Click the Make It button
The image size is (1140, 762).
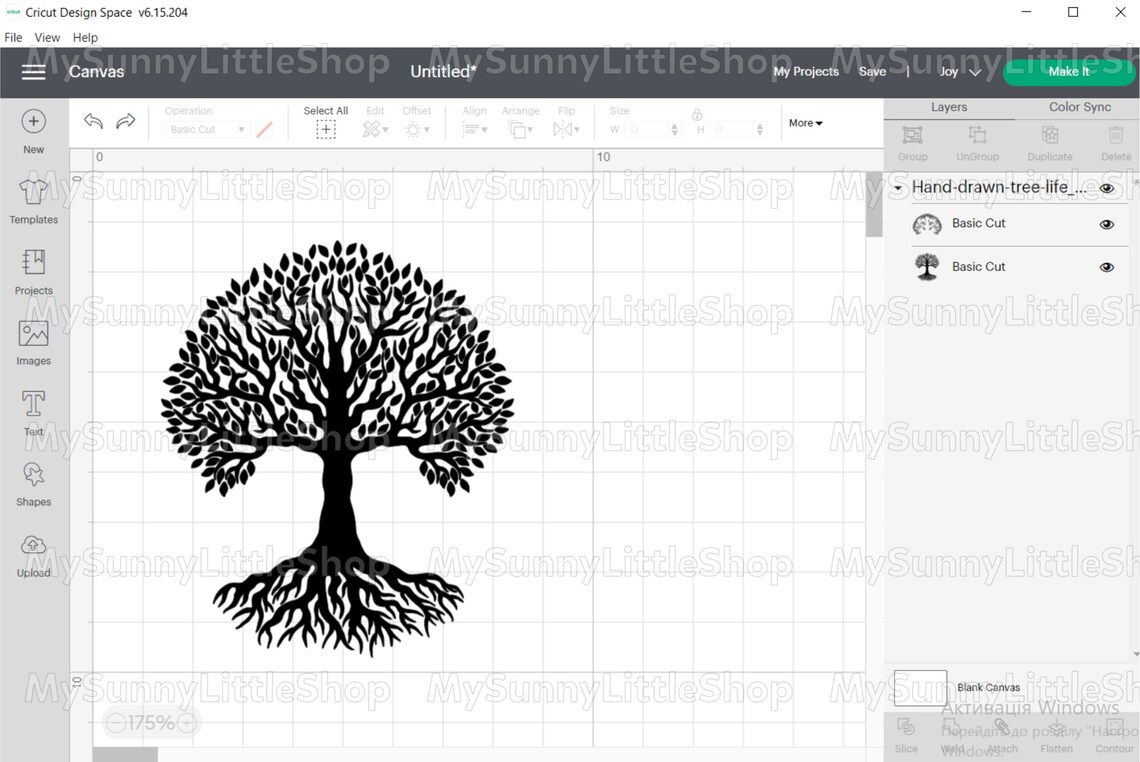(1069, 71)
